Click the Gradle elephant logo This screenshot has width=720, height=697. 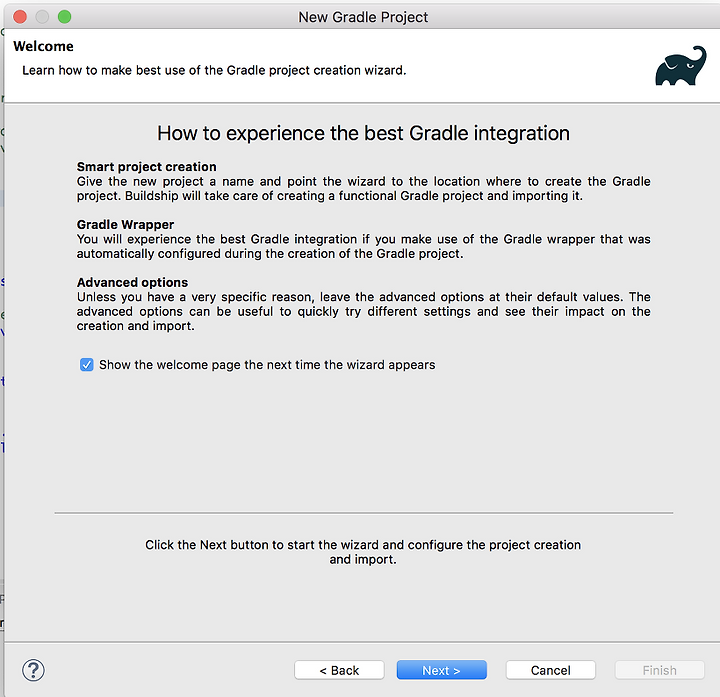(x=681, y=66)
